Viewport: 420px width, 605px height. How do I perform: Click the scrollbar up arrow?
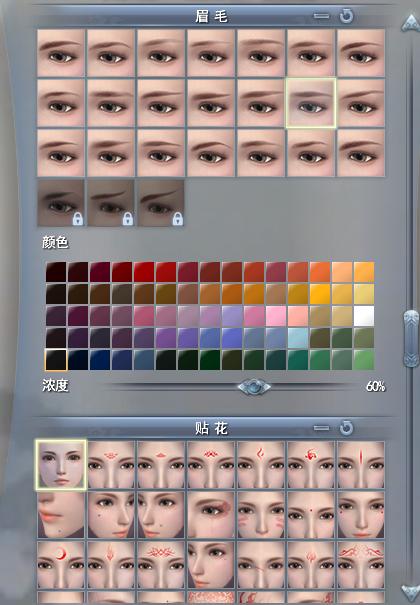click(410, 23)
